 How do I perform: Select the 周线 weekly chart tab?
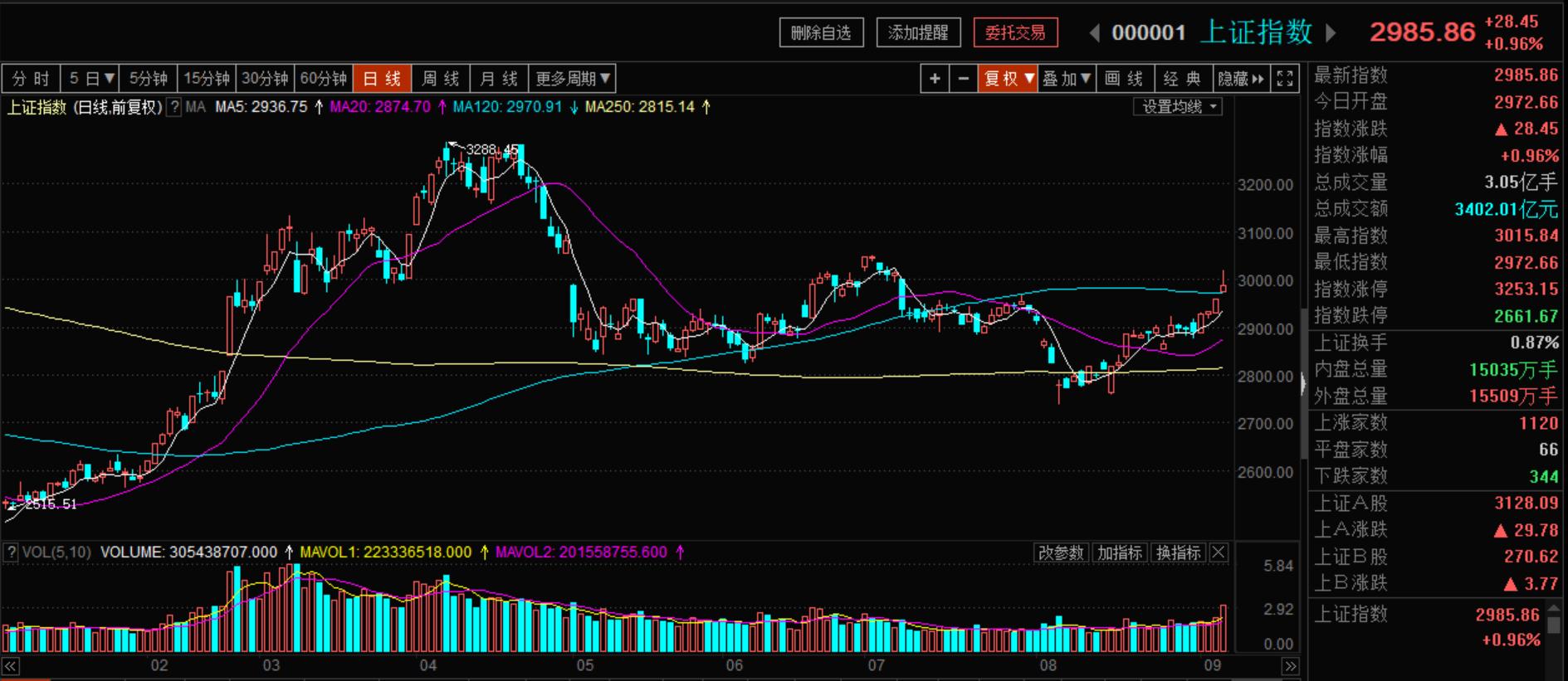point(441,79)
